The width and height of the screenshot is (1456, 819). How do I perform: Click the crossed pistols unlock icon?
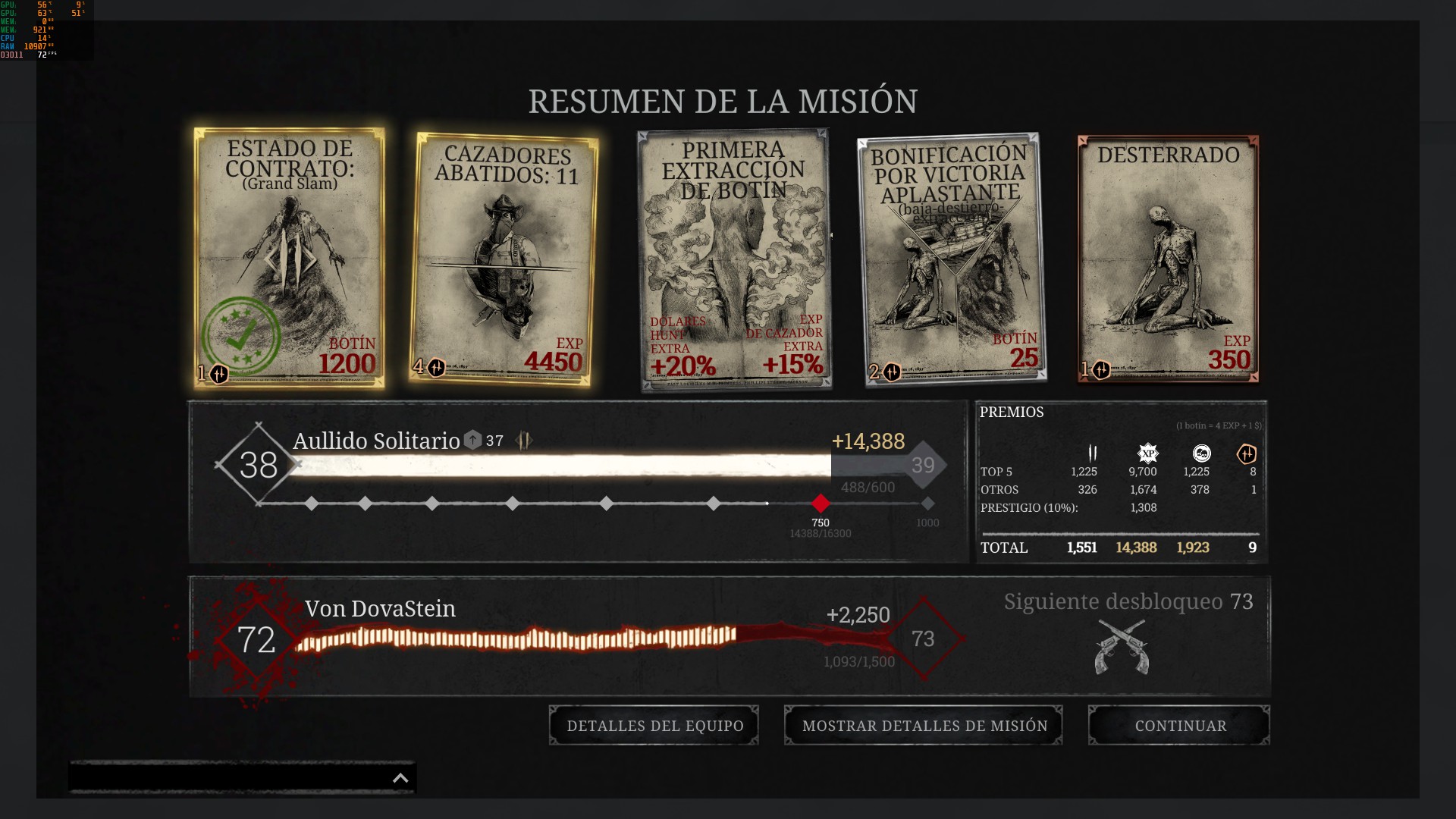[1122, 647]
